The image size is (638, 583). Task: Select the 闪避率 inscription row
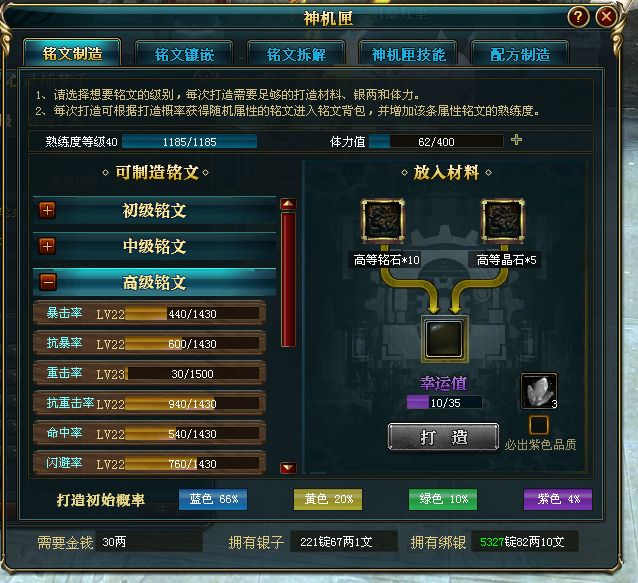(x=150, y=463)
